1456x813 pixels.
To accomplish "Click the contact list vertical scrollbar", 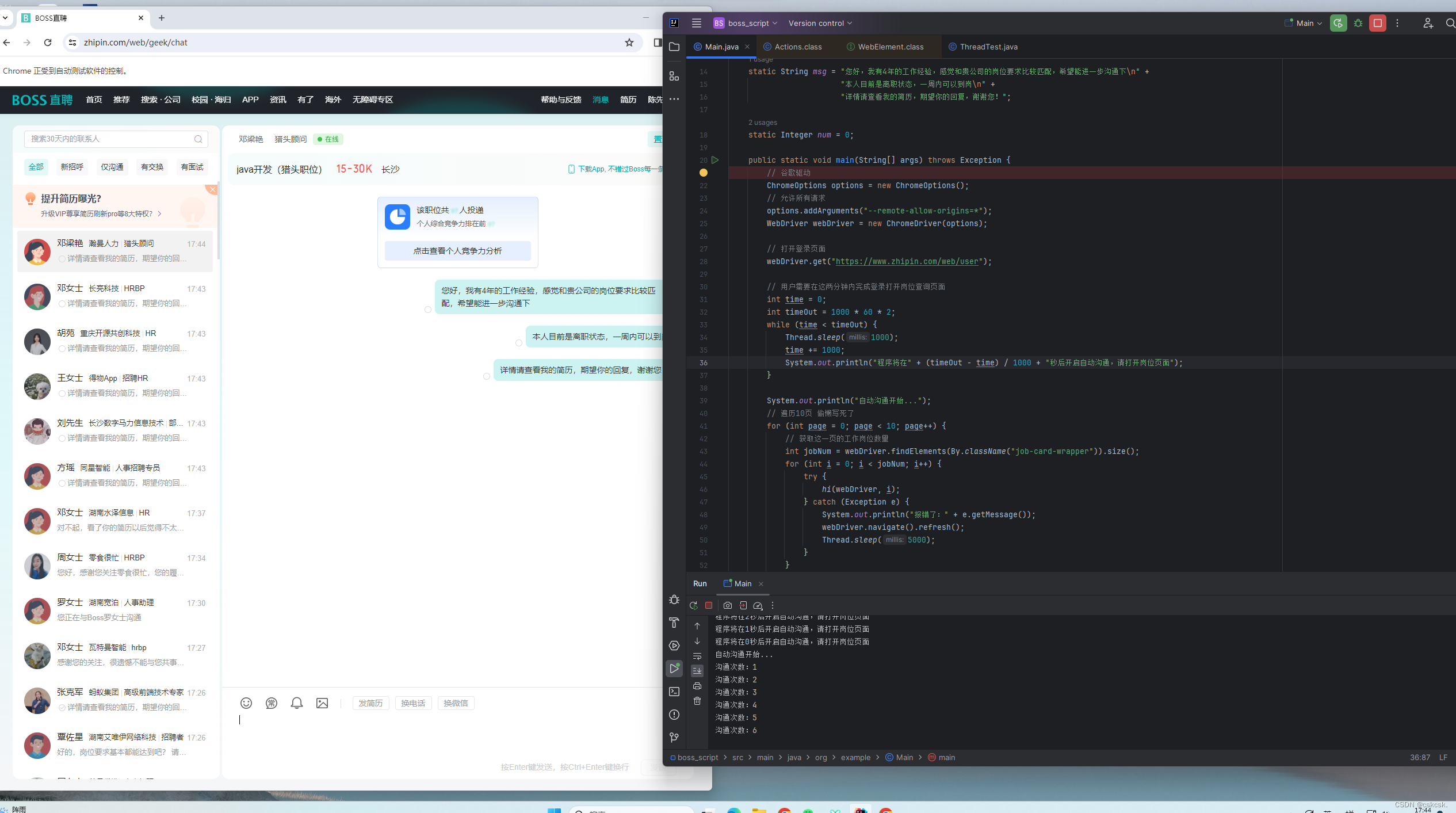I will pyautogui.click(x=219, y=222).
